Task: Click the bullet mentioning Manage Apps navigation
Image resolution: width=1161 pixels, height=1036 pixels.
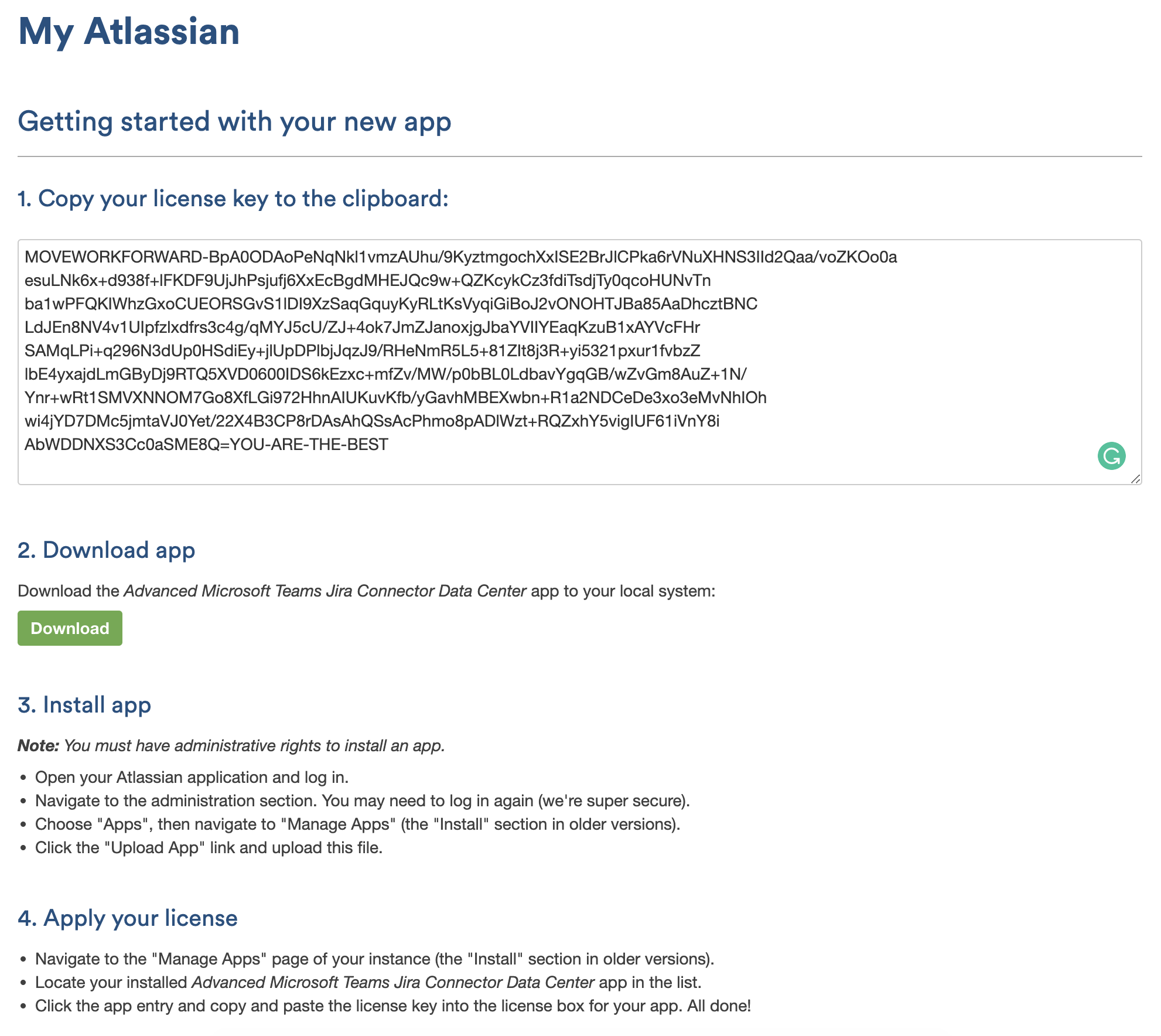Action: pos(356,824)
